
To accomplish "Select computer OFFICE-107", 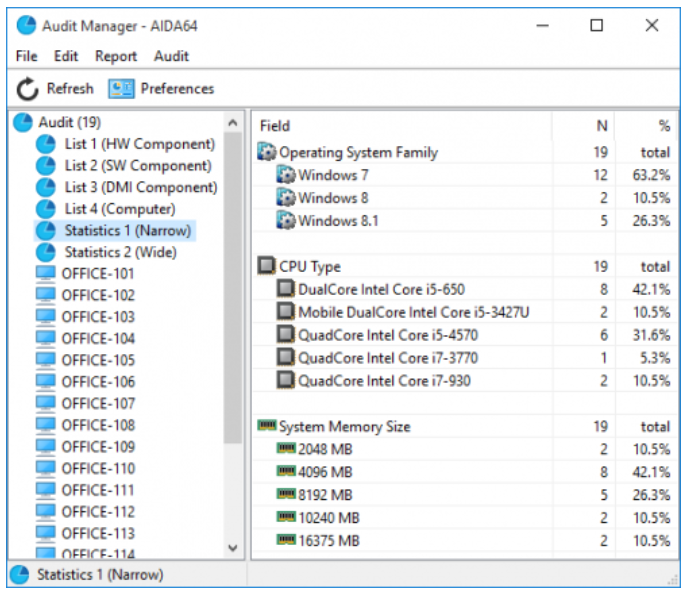I will pyautogui.click(x=98, y=403).
